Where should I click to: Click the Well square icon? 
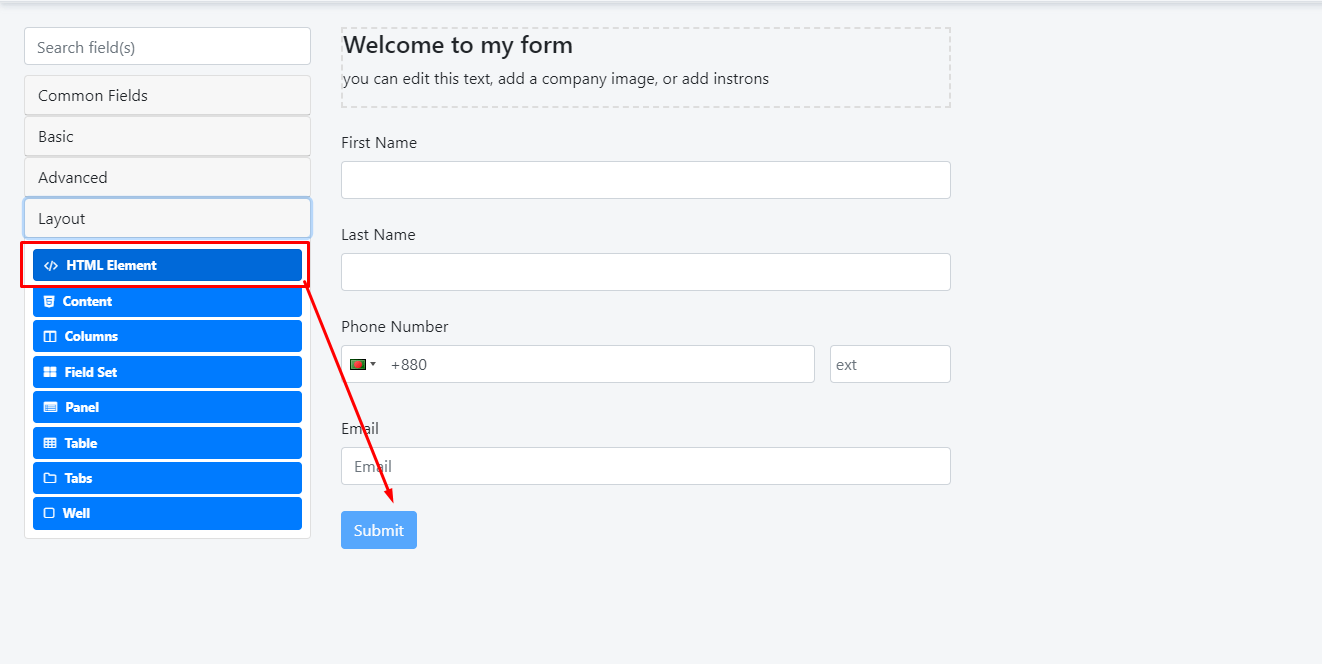pyautogui.click(x=49, y=513)
